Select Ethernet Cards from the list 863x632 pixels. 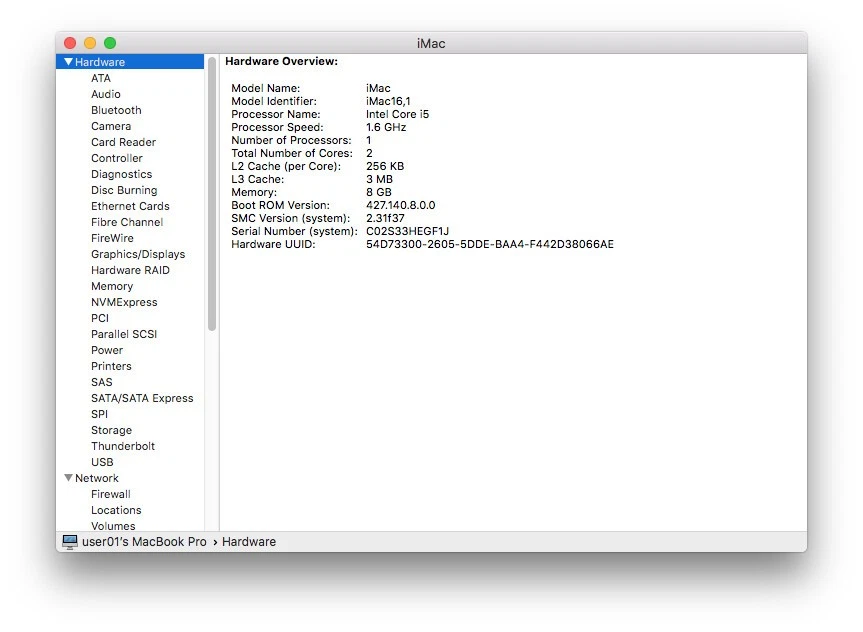tap(127, 206)
